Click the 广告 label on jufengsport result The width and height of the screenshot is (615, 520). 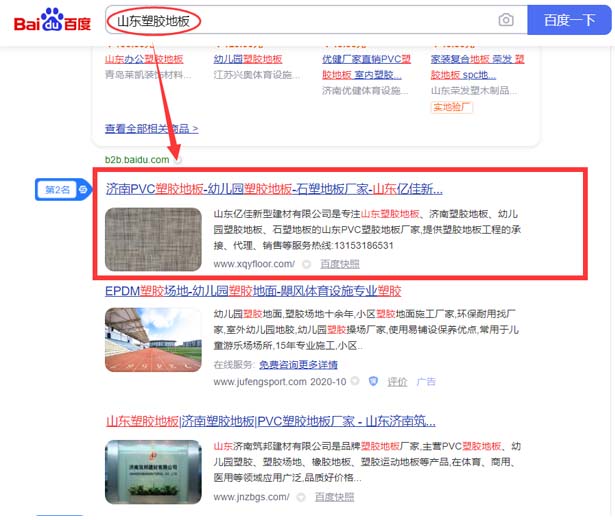tap(426, 382)
